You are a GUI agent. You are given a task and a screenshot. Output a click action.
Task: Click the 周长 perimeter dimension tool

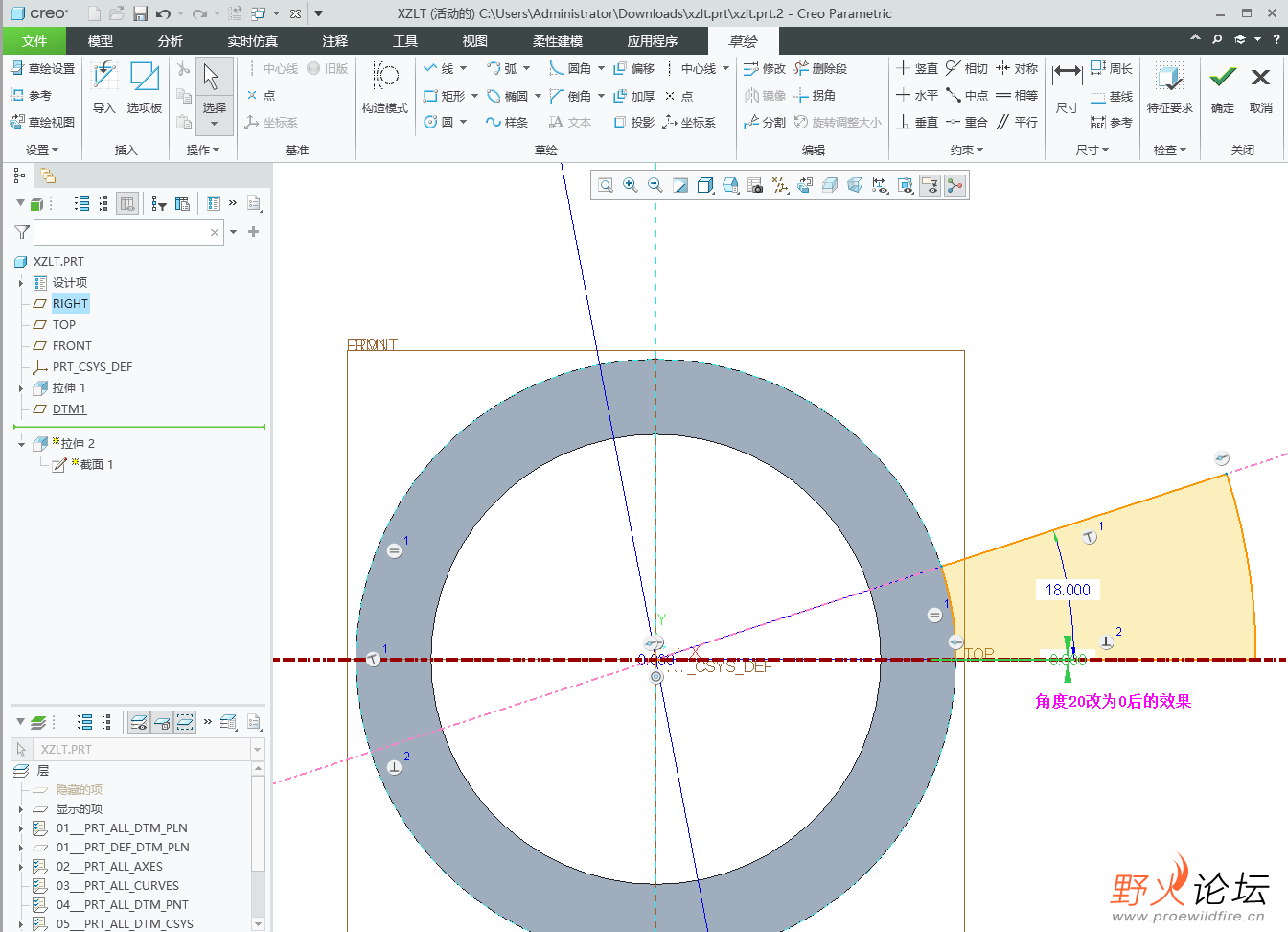(x=1112, y=69)
